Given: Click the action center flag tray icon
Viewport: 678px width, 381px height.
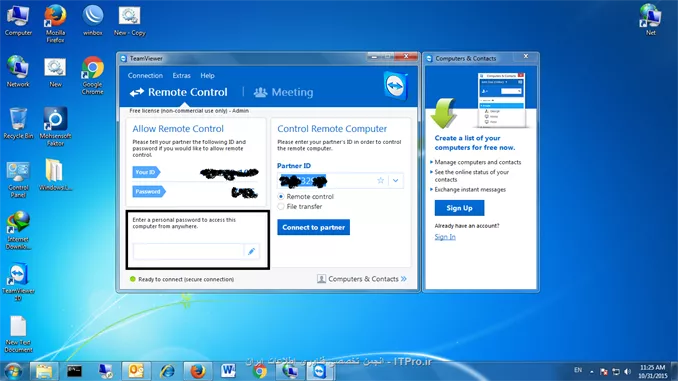Looking at the screenshot, I should 604,371.
